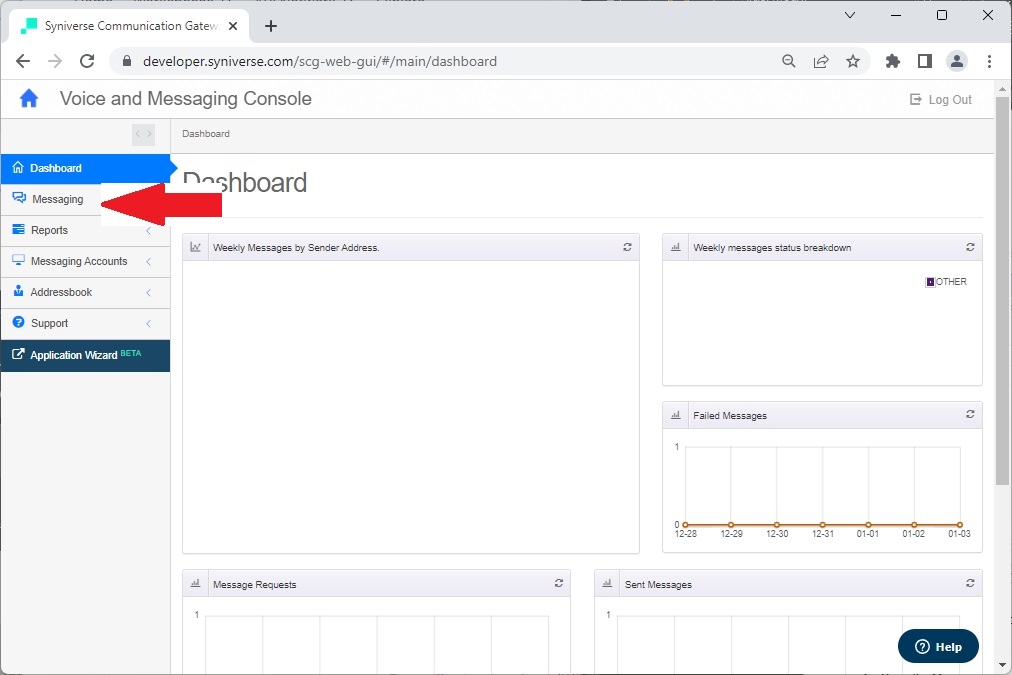Click the Application Wizard external link icon
Screen dimensions: 1012x675
pos(18,354)
